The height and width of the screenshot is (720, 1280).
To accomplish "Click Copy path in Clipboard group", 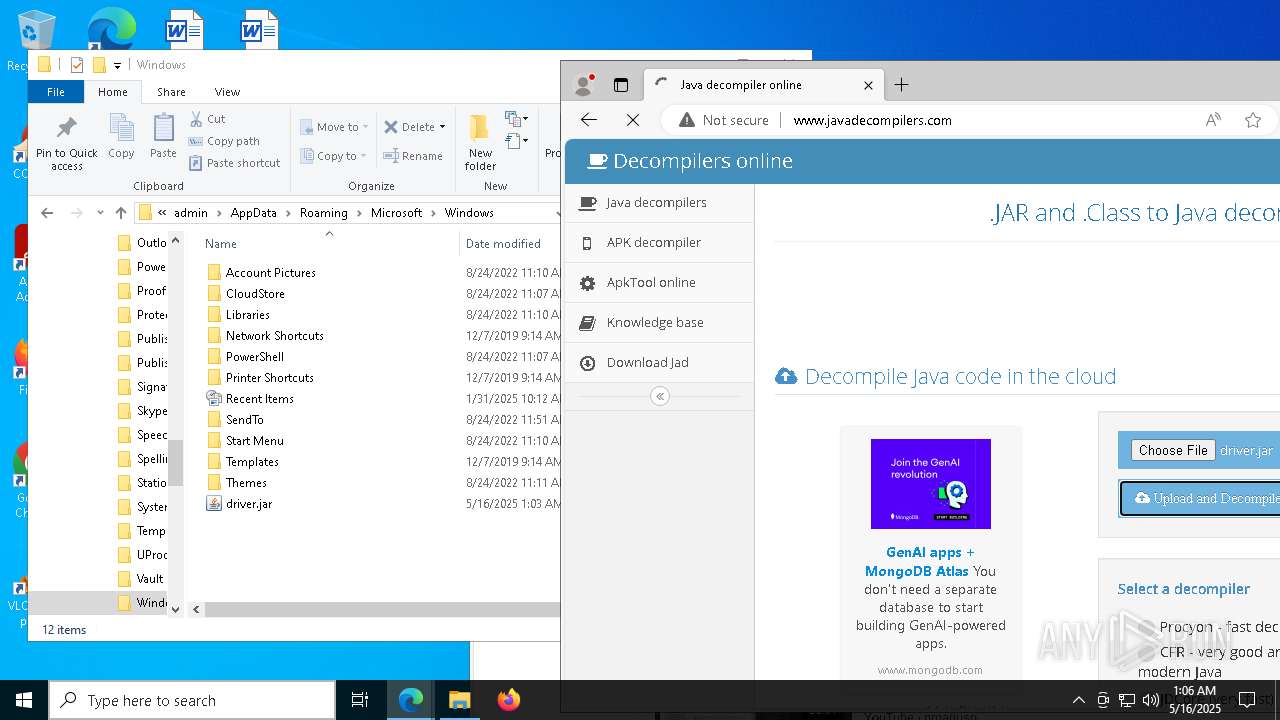I will (224, 141).
